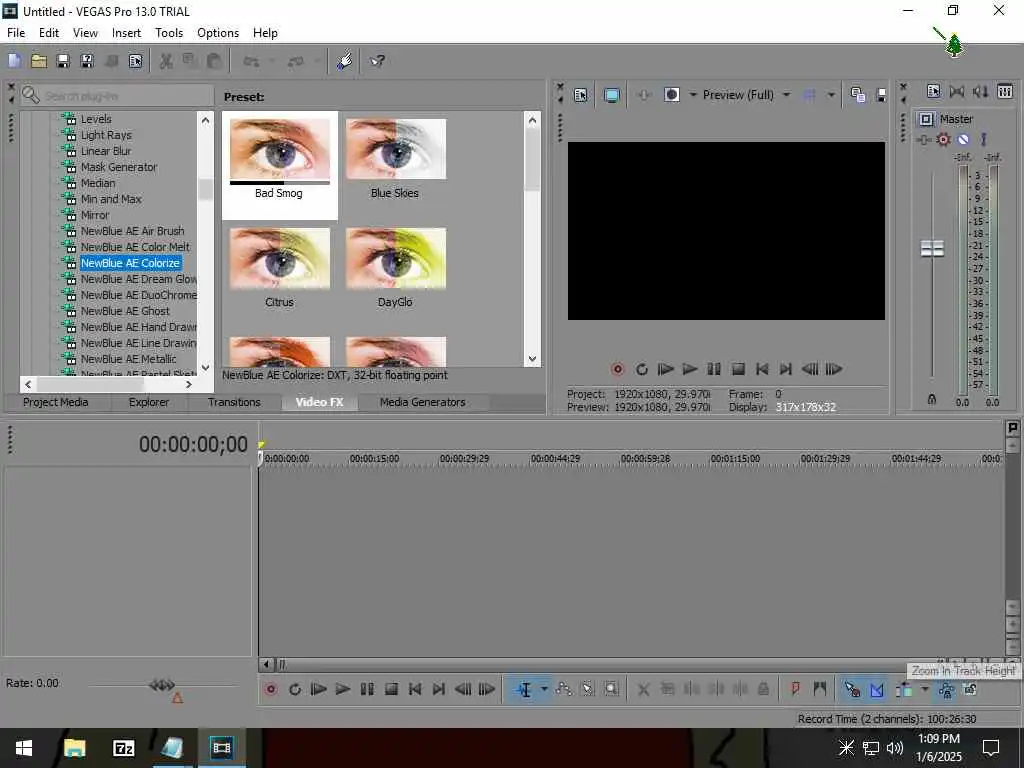
Task: Switch to the Transitions tab
Action: coord(234,402)
